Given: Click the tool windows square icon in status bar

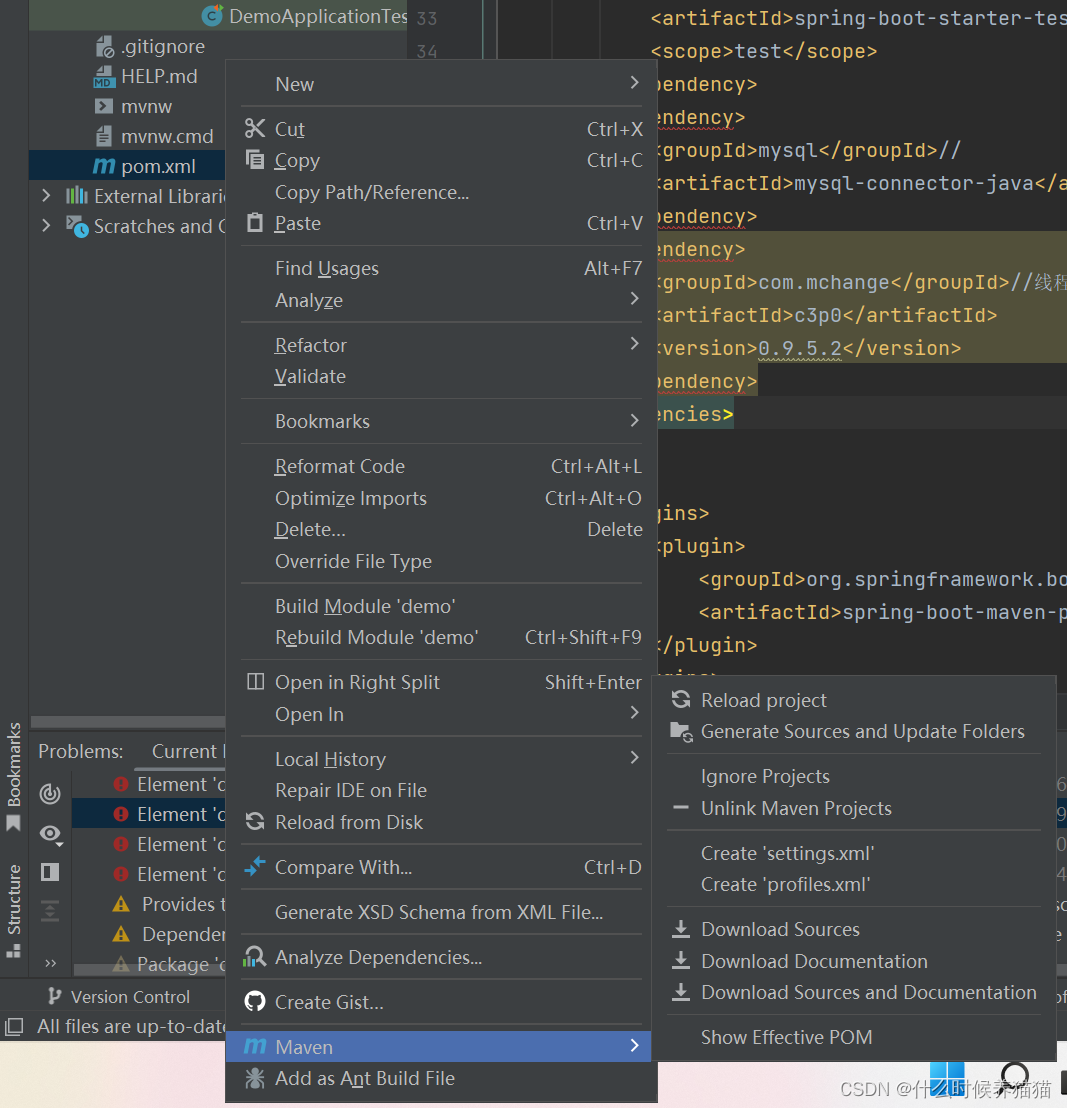Looking at the screenshot, I should click(14, 1026).
